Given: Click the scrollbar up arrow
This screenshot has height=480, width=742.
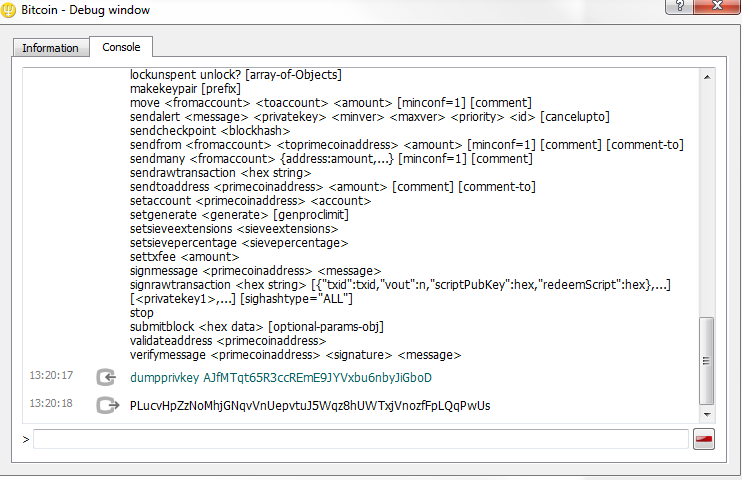Looking at the screenshot, I should pyautogui.click(x=707, y=77).
